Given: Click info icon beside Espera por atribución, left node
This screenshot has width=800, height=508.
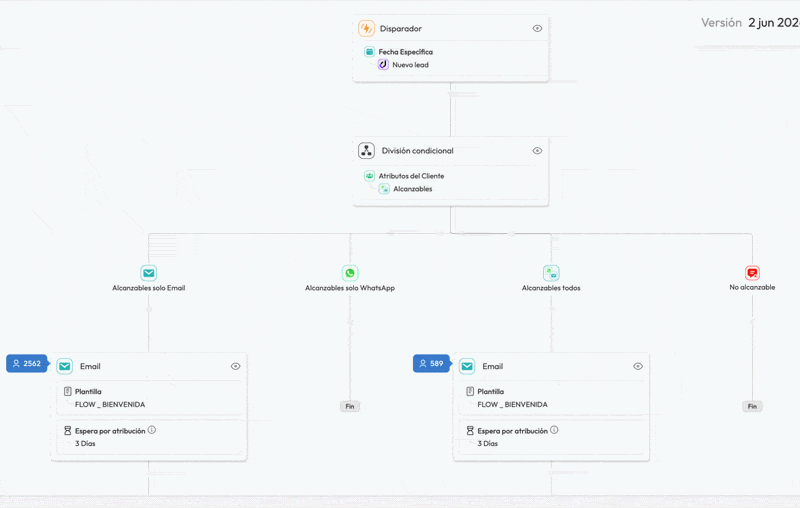Looking at the screenshot, I should [x=152, y=430].
